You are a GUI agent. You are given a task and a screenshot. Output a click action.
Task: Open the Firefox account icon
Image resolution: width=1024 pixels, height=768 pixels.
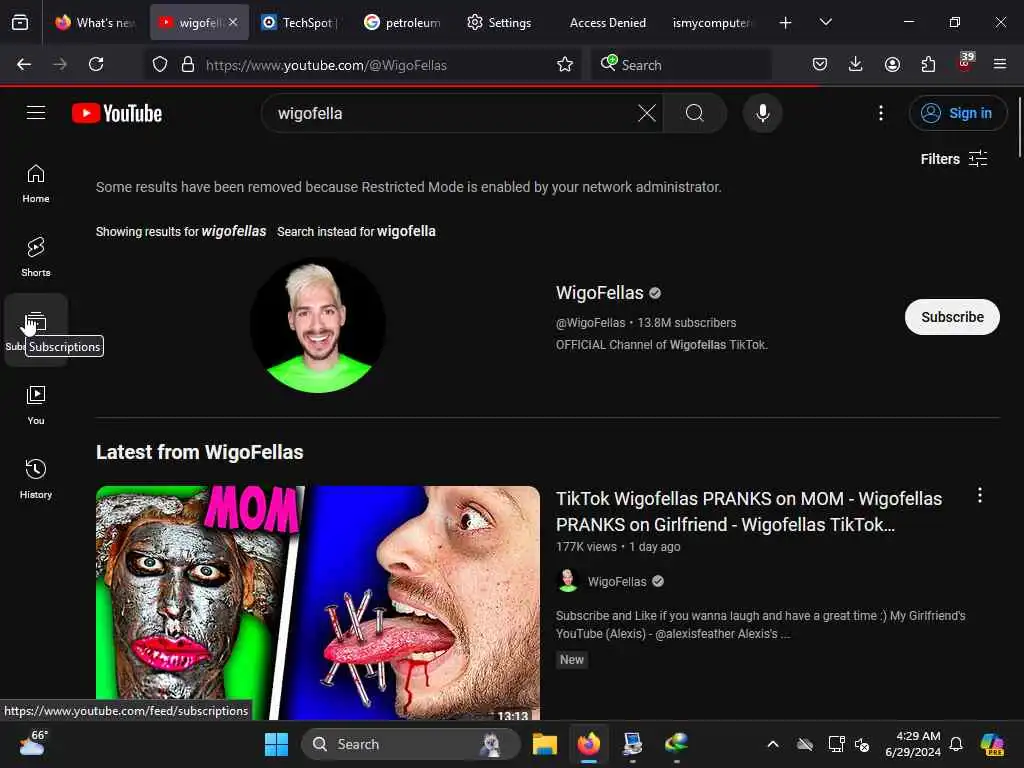pyautogui.click(x=892, y=64)
